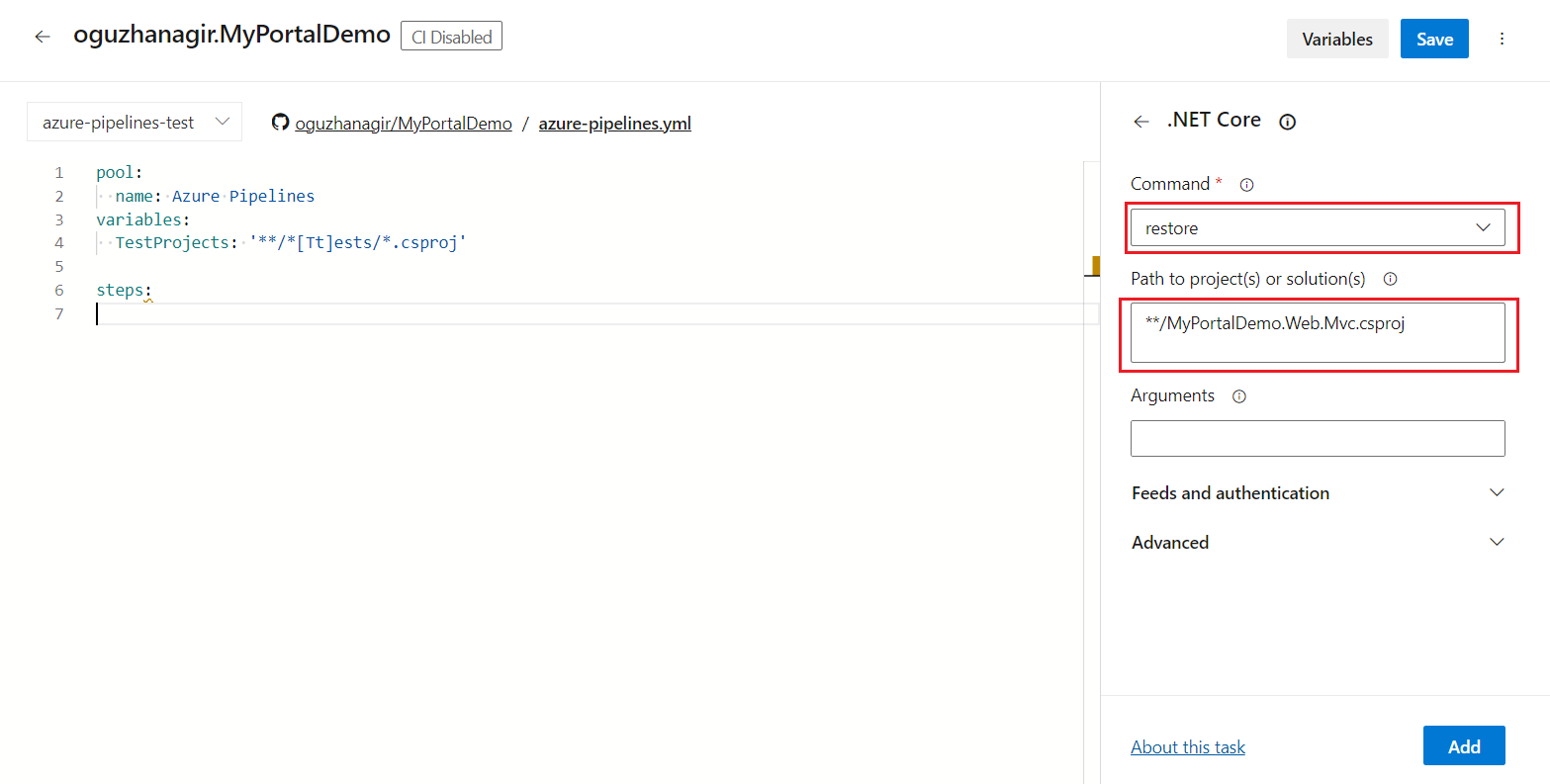The image size is (1550, 784).
Task: Open the azure-pipelines-test branch dropdown
Action: point(135,123)
